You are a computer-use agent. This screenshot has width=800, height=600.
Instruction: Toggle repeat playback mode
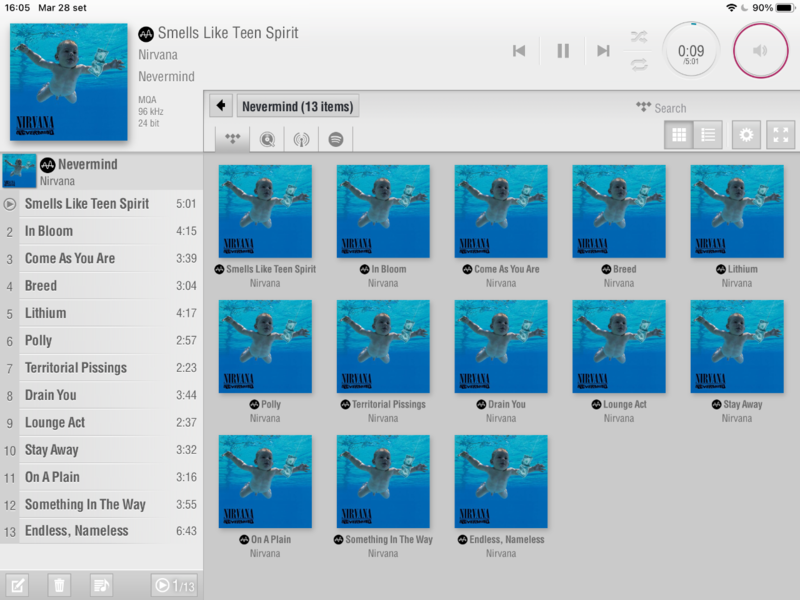tap(638, 64)
